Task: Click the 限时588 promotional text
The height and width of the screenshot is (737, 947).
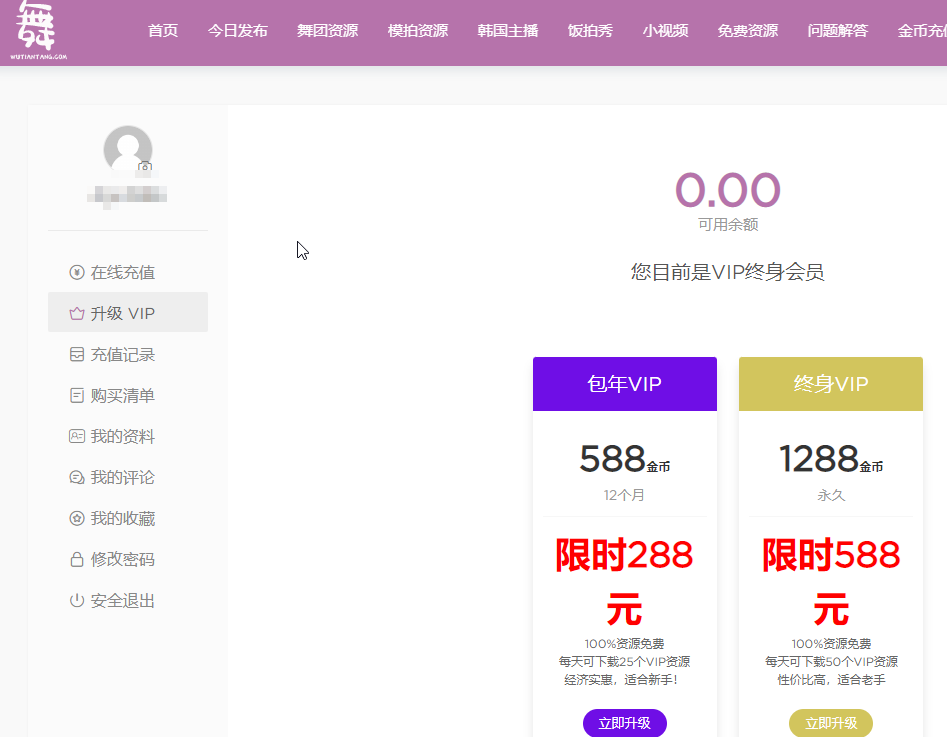Action: click(x=830, y=555)
